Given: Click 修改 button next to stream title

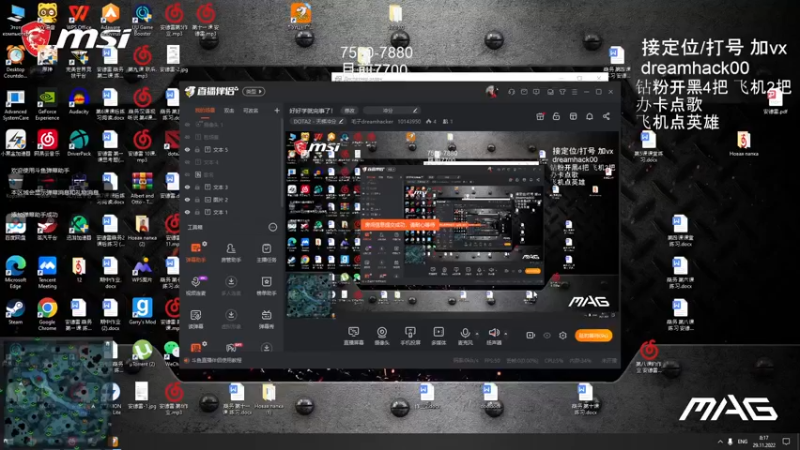Looking at the screenshot, I should click(349, 110).
